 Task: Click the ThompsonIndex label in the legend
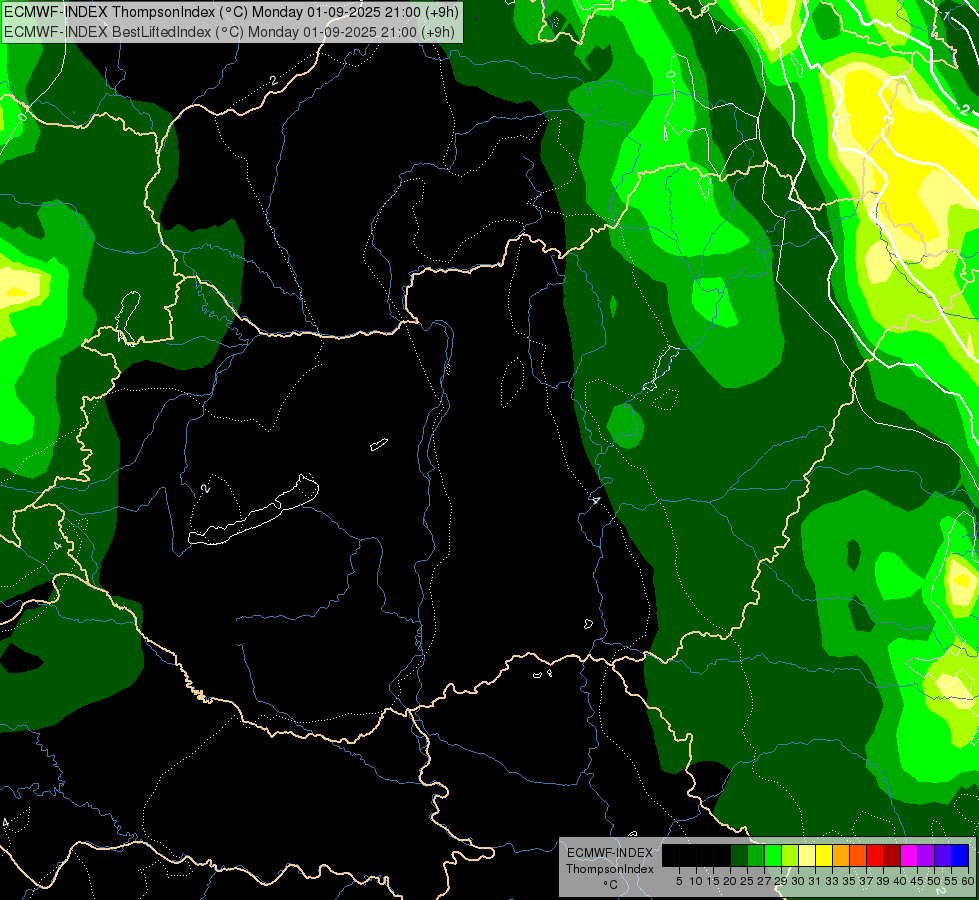tap(610, 869)
